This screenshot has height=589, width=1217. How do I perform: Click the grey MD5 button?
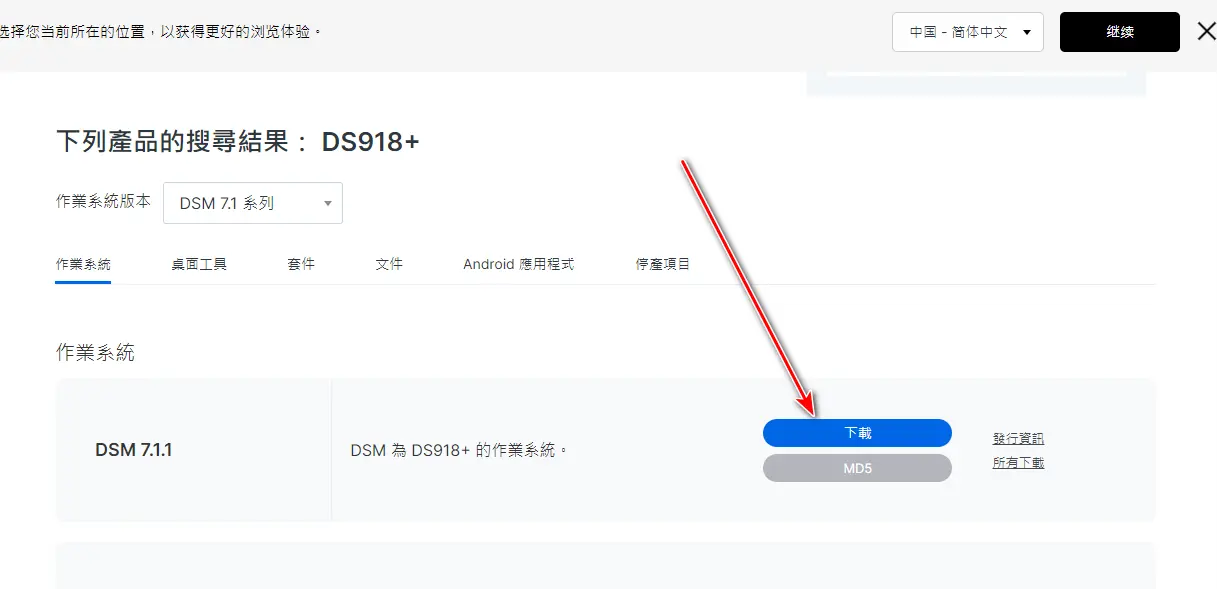857,468
